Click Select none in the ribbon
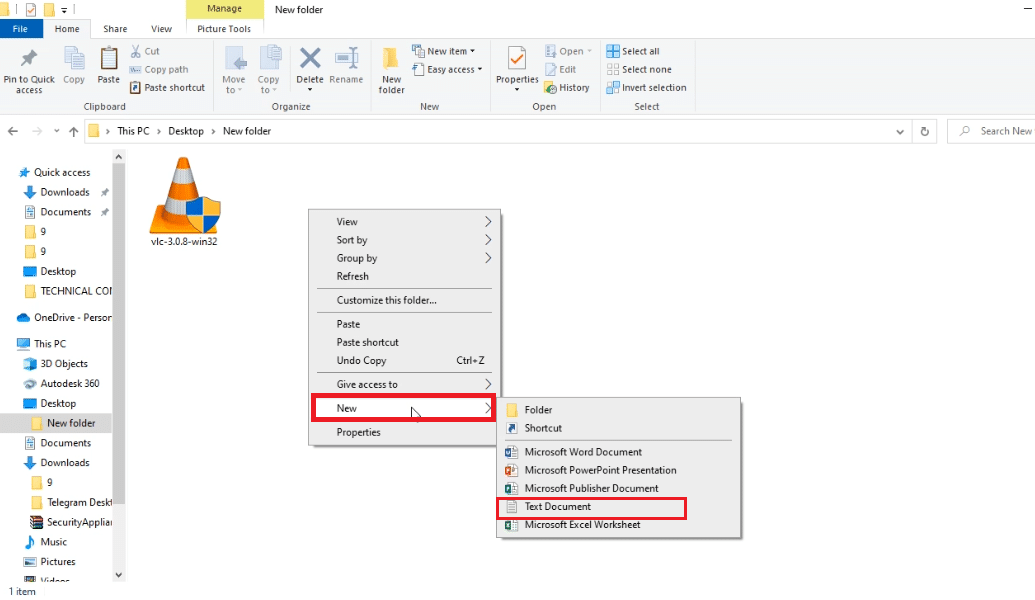 click(x=639, y=69)
